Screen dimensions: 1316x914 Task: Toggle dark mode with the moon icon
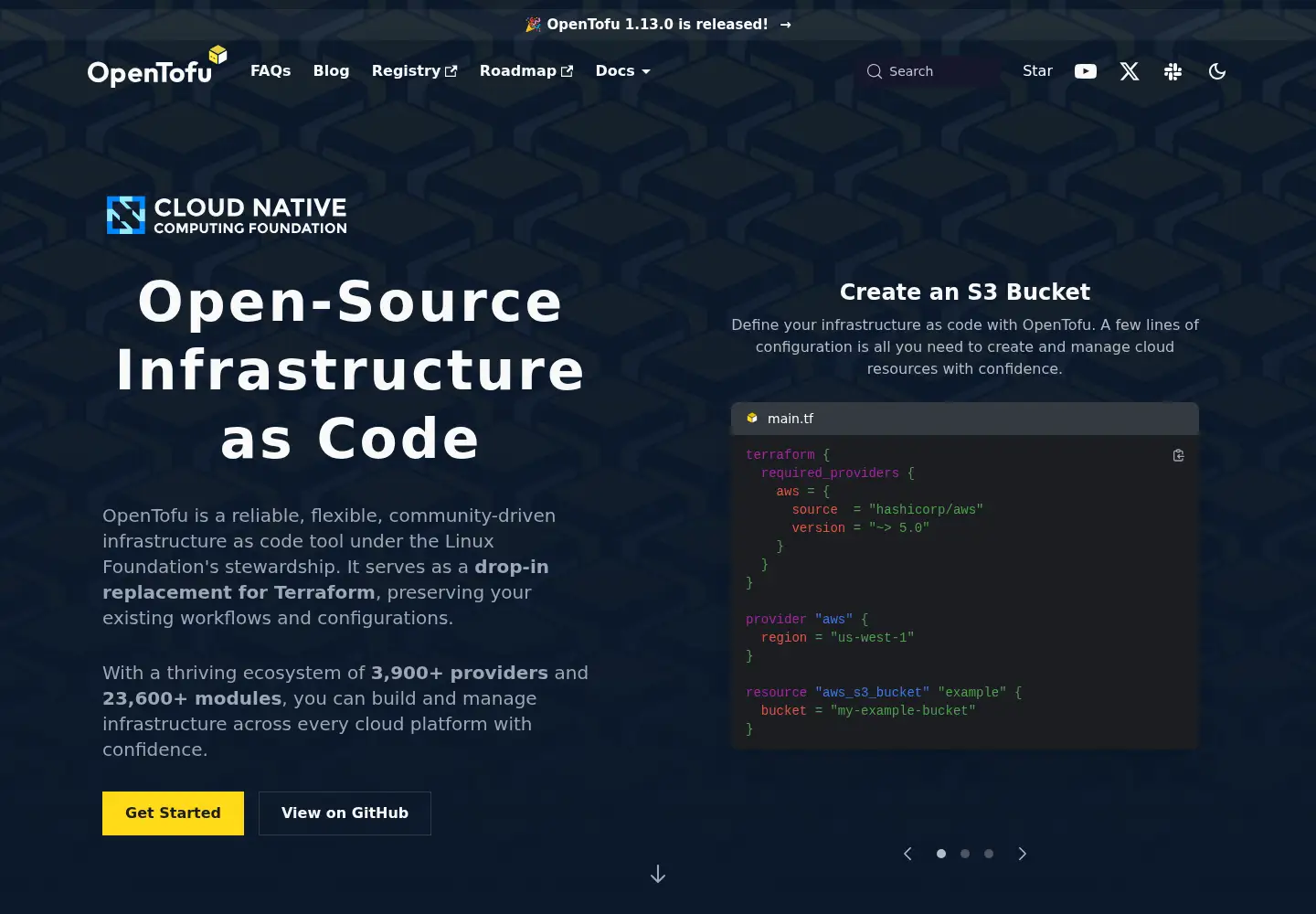[1217, 71]
